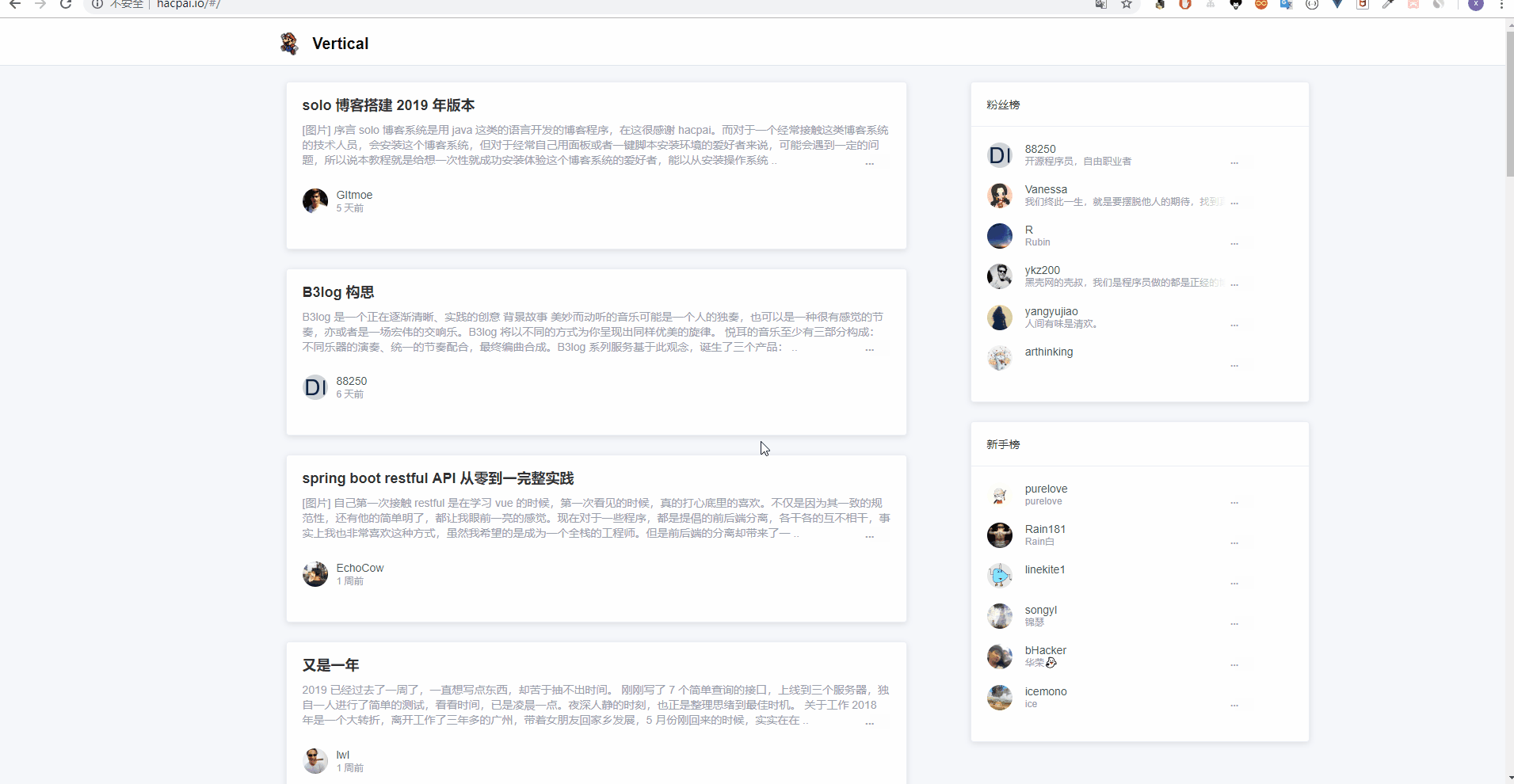Click the translate icon in the address bar
The image size is (1514, 784).
(1101, 4)
